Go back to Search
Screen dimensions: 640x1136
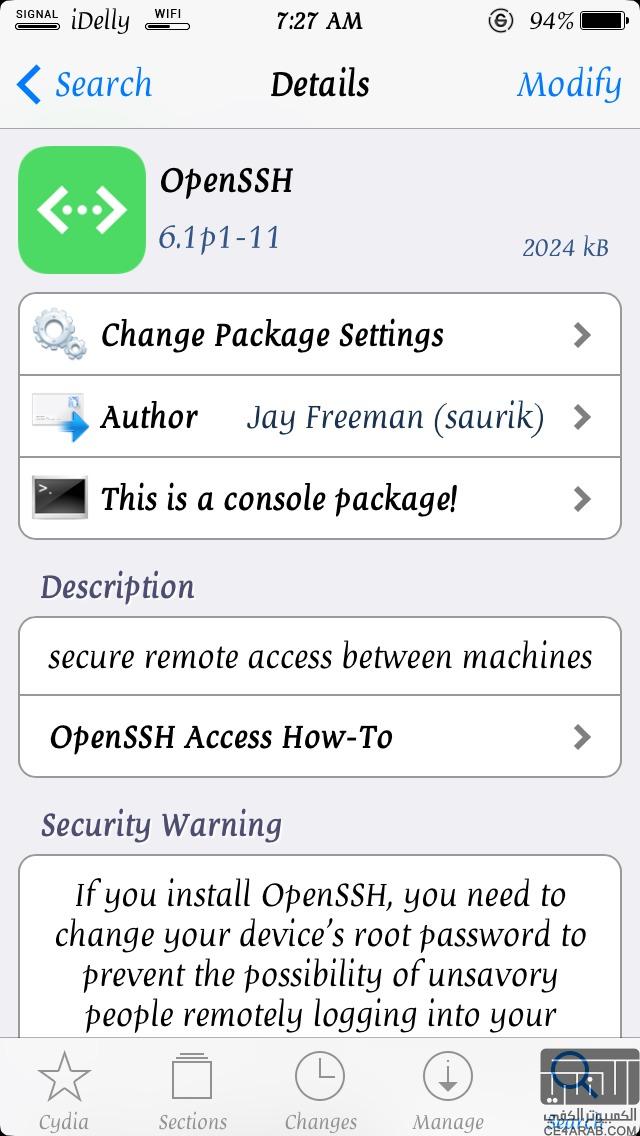point(85,85)
